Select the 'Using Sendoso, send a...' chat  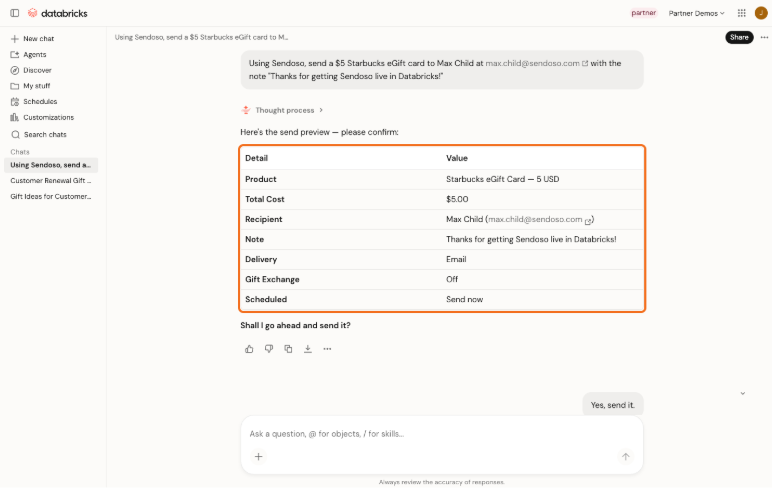(x=51, y=165)
